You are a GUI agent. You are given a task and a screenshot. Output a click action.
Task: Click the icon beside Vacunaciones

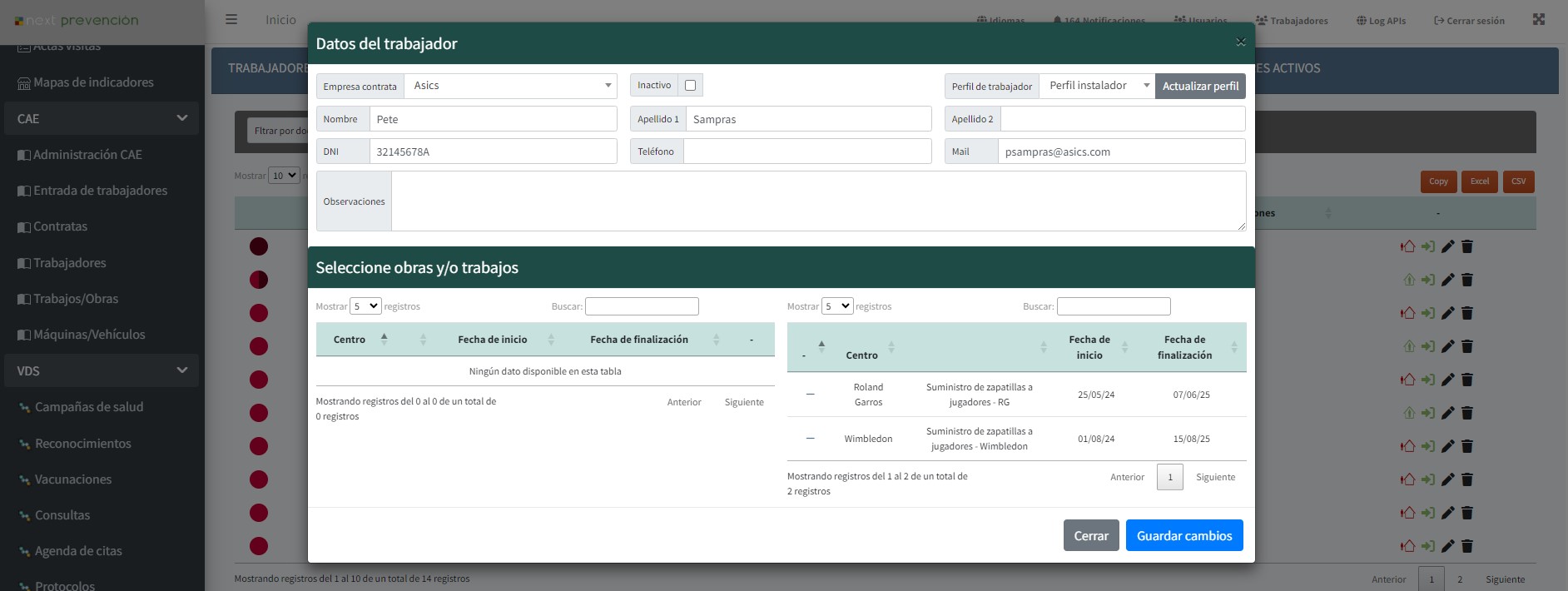24,480
